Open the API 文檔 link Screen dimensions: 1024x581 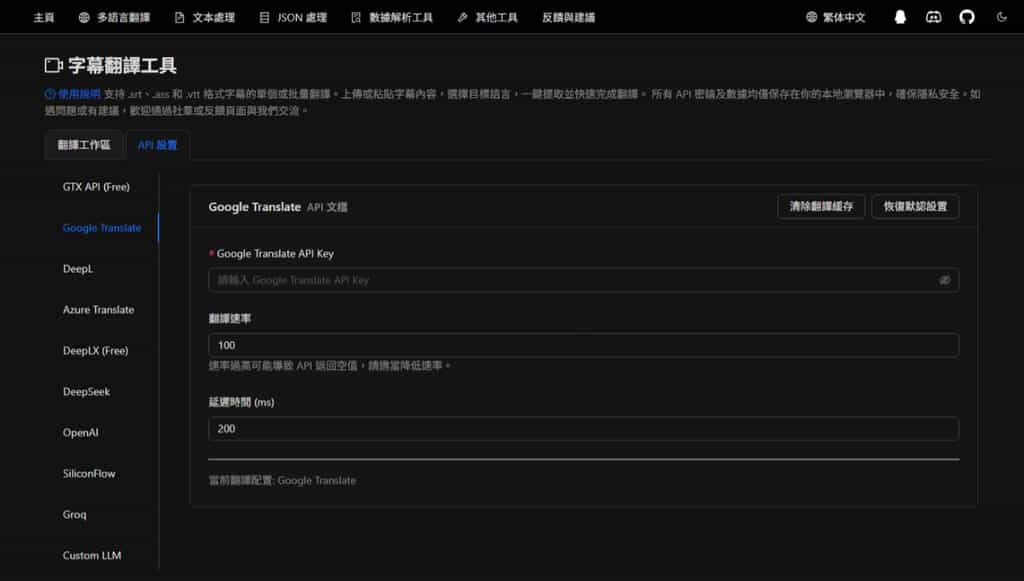click(x=328, y=207)
